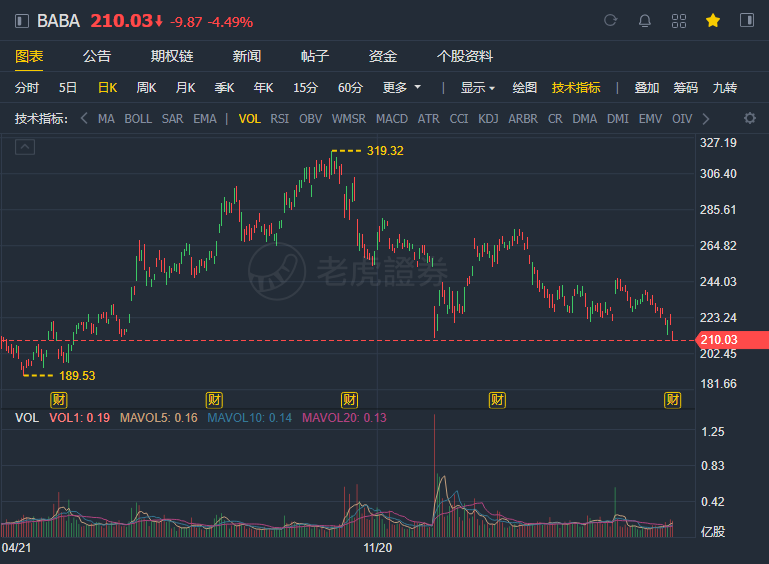Select the 15分 minute chart
The width and height of the screenshot is (769, 564).
coord(306,88)
